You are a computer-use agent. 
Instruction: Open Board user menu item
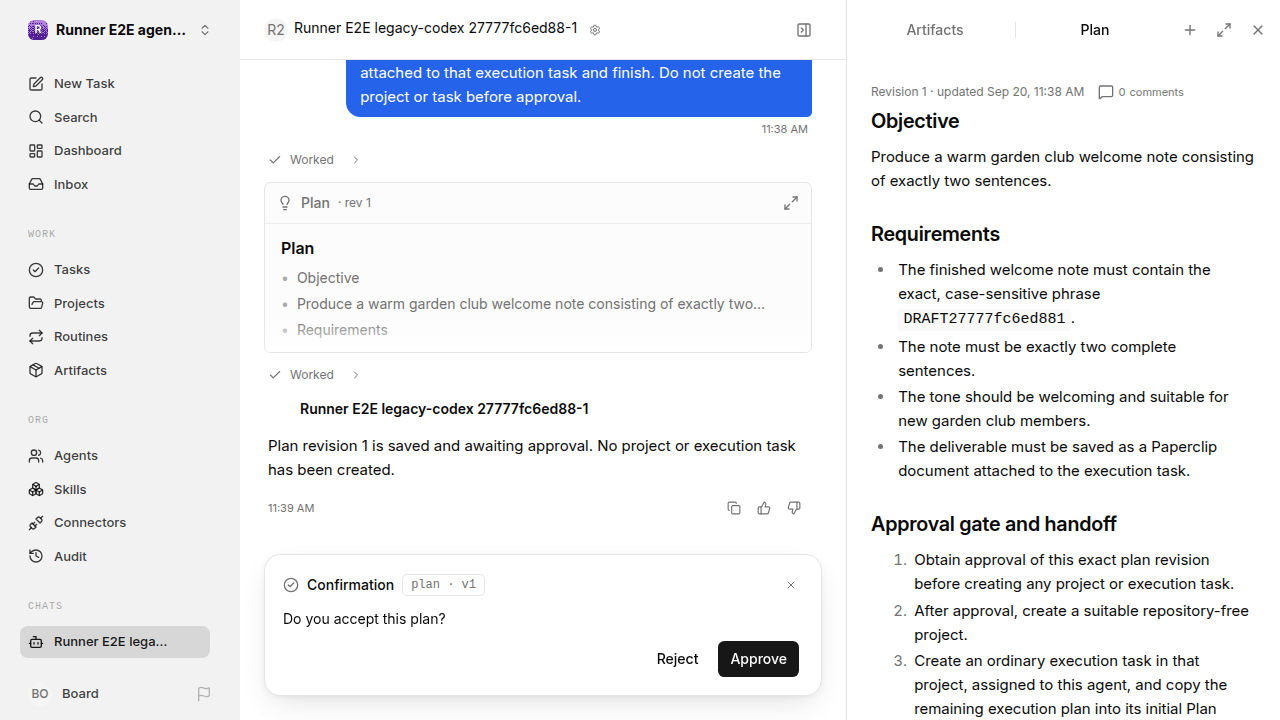tap(80, 694)
